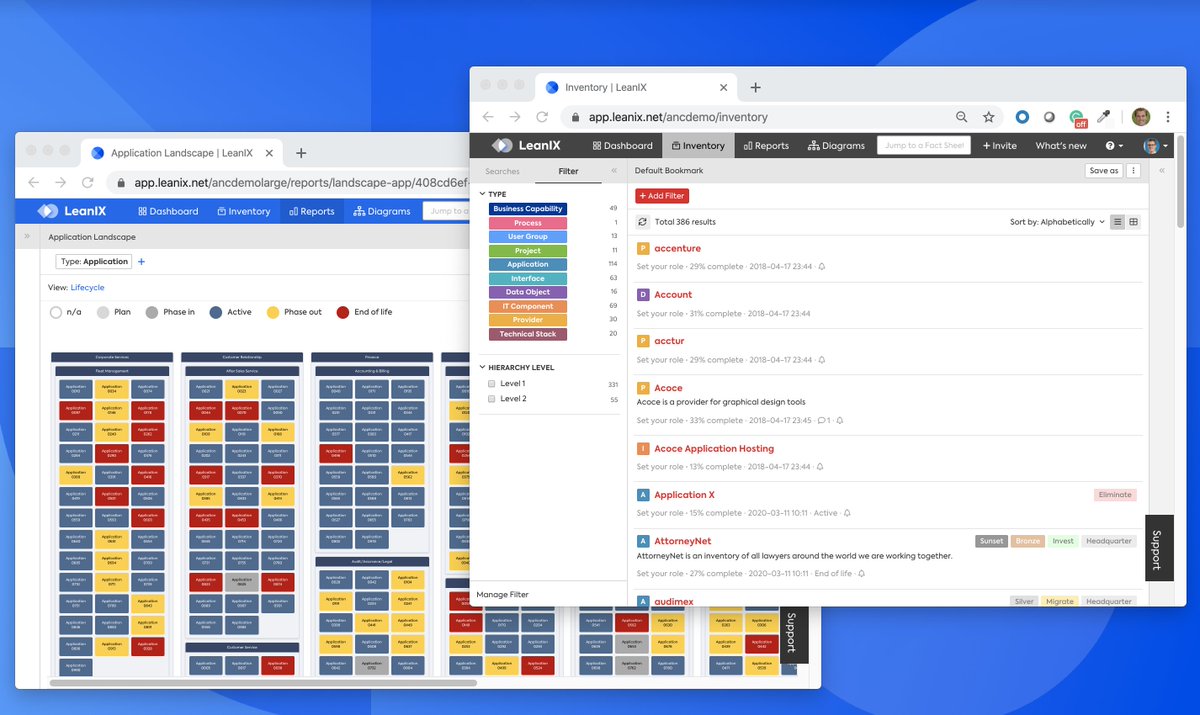Toggle the Project type filter
Viewport: 1200px width, 715px height.
(x=528, y=251)
